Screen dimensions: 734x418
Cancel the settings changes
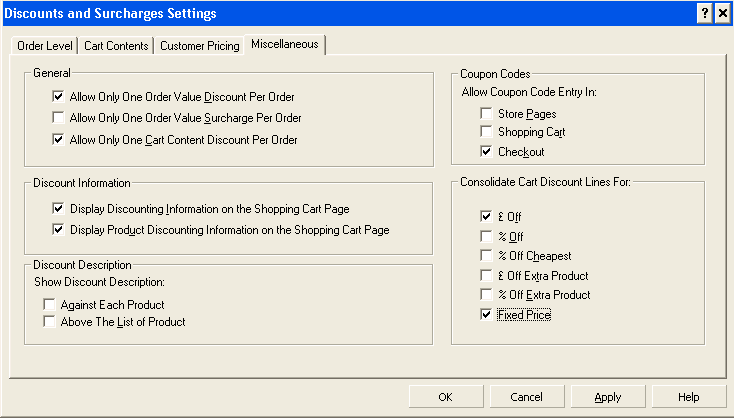tap(526, 397)
